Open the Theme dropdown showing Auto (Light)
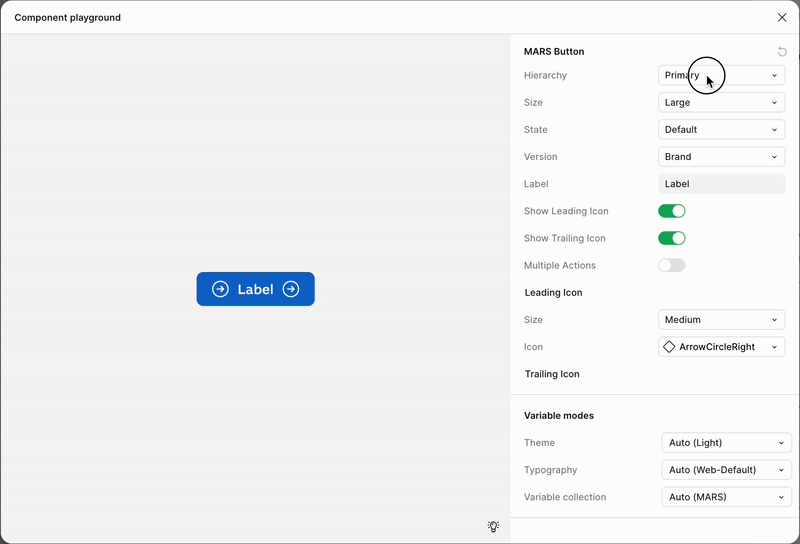 727,442
